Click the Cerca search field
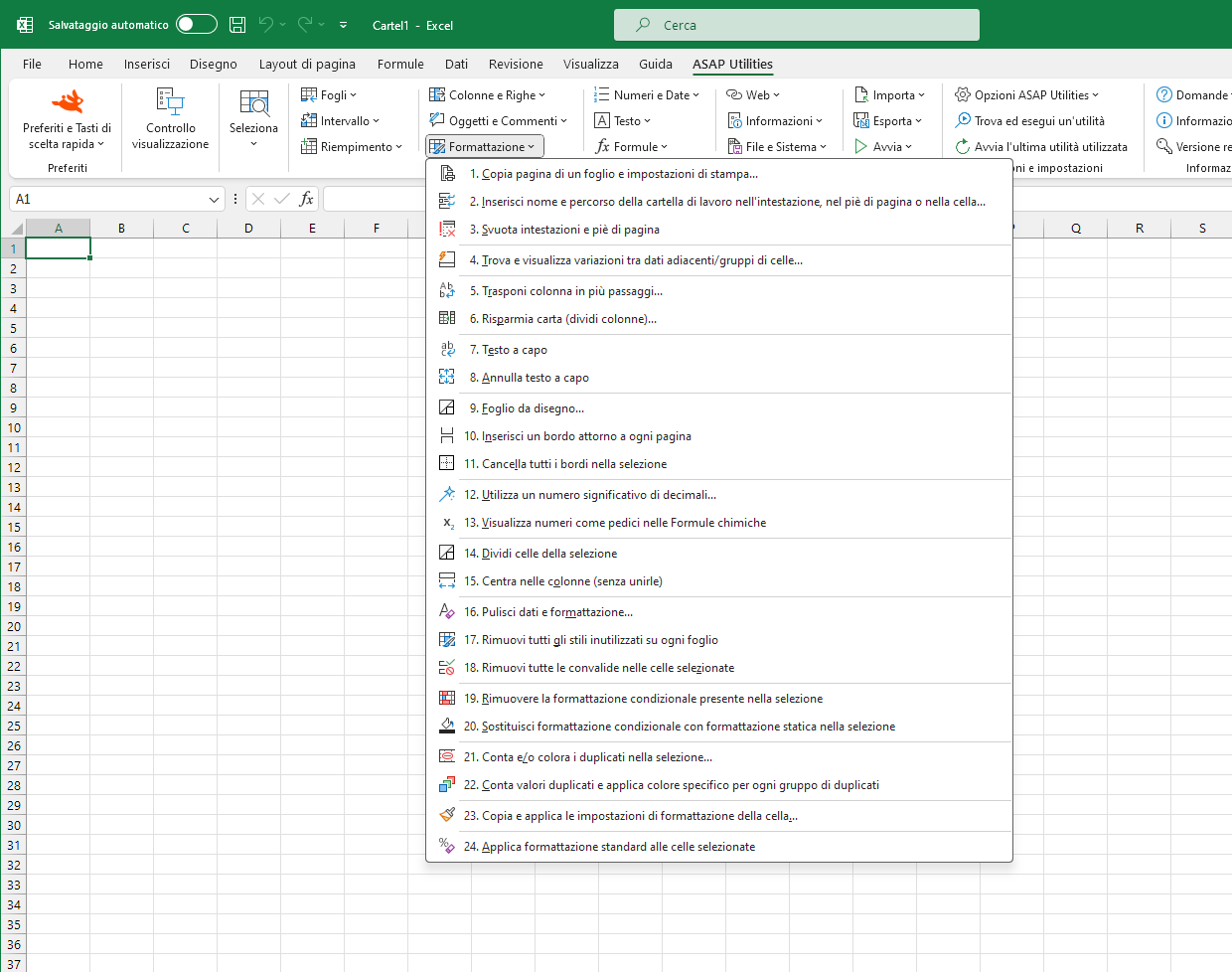 tap(797, 25)
